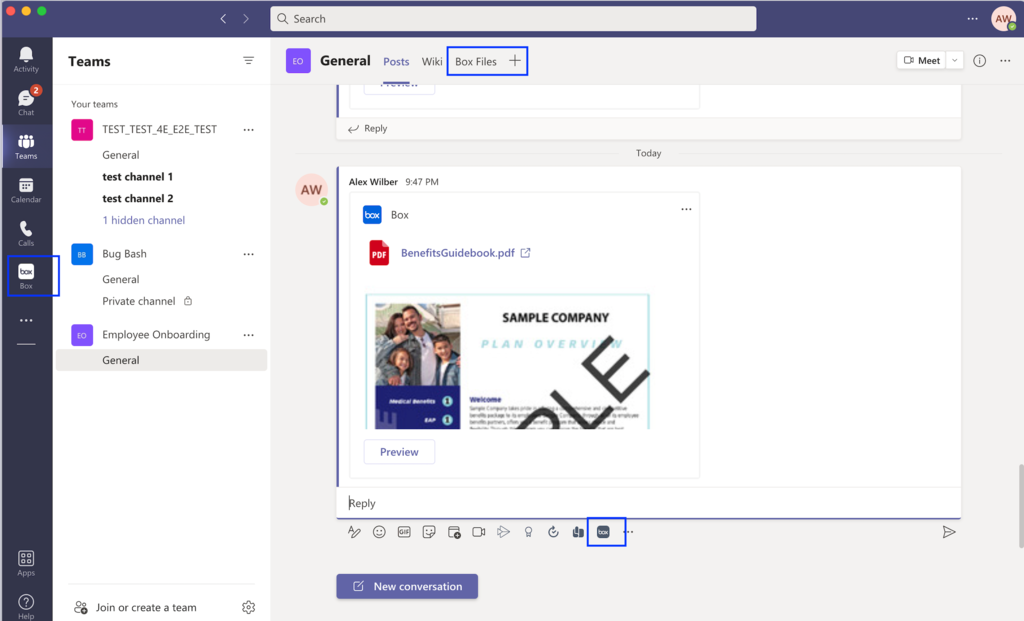Insert an emoji in reply
Image resolution: width=1024 pixels, height=621 pixels.
379,532
